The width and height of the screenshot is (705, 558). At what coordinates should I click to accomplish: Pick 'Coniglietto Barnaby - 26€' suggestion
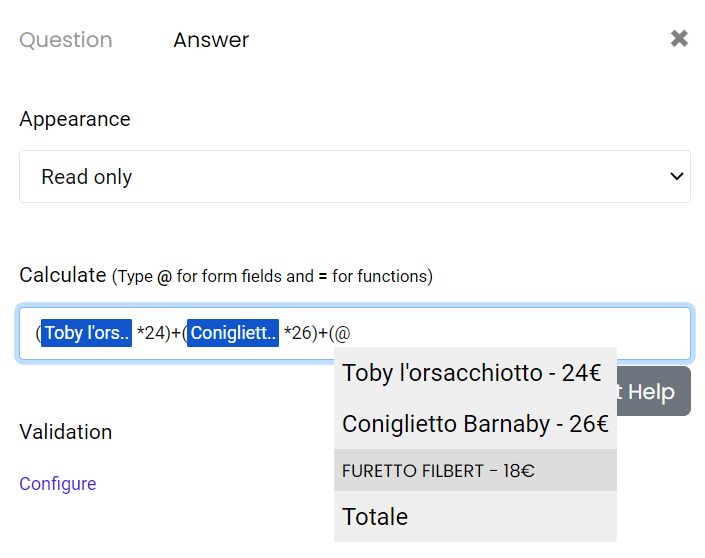tap(475, 423)
